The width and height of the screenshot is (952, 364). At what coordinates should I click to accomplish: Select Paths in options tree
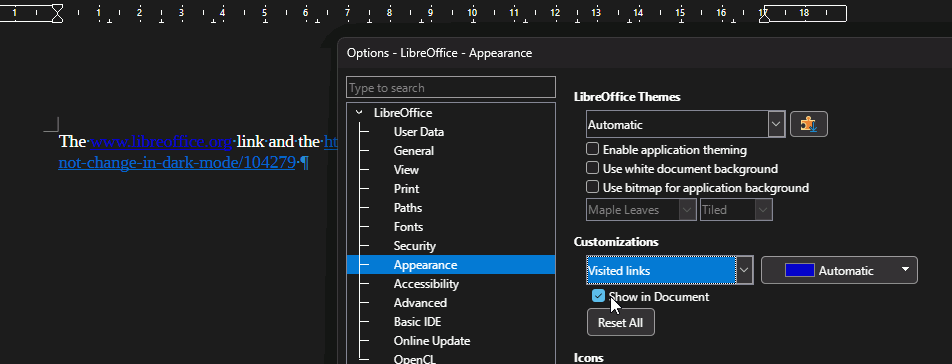pyautogui.click(x=408, y=207)
